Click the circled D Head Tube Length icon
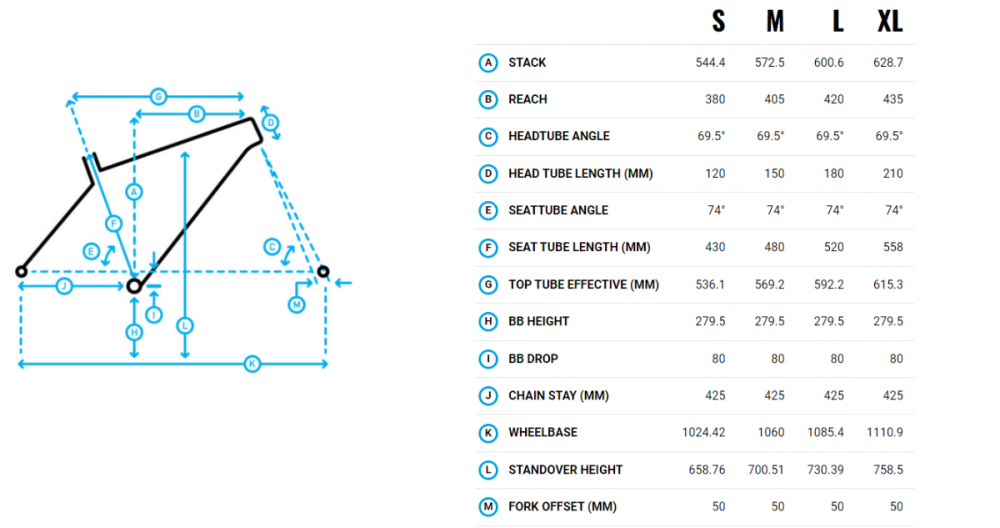The height and width of the screenshot is (528, 1000). [488, 173]
